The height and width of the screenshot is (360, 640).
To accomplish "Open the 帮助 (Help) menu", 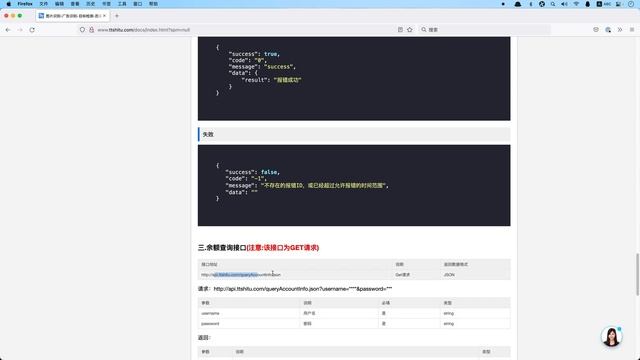I will (153, 4).
